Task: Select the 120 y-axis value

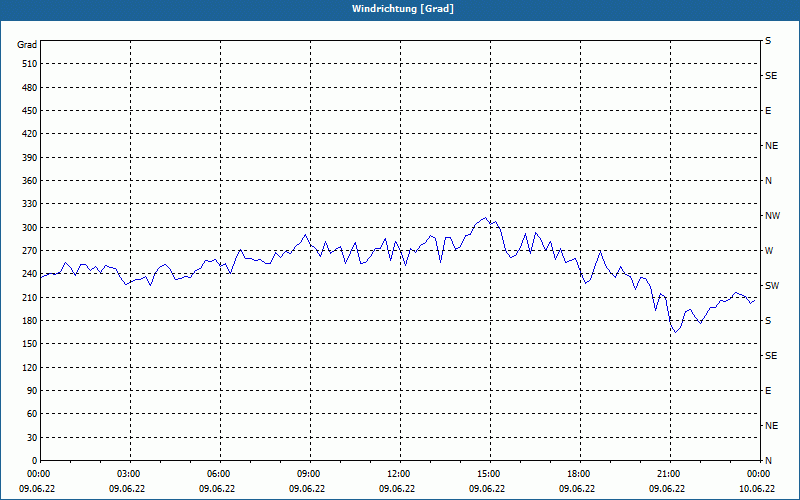Action: click(30, 367)
